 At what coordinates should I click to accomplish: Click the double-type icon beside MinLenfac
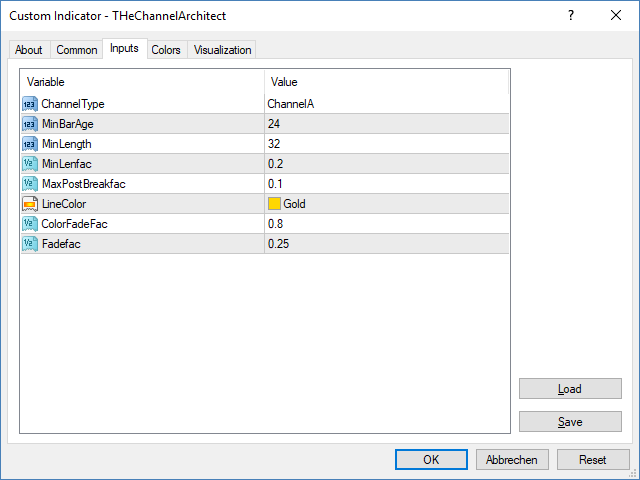tap(30, 164)
